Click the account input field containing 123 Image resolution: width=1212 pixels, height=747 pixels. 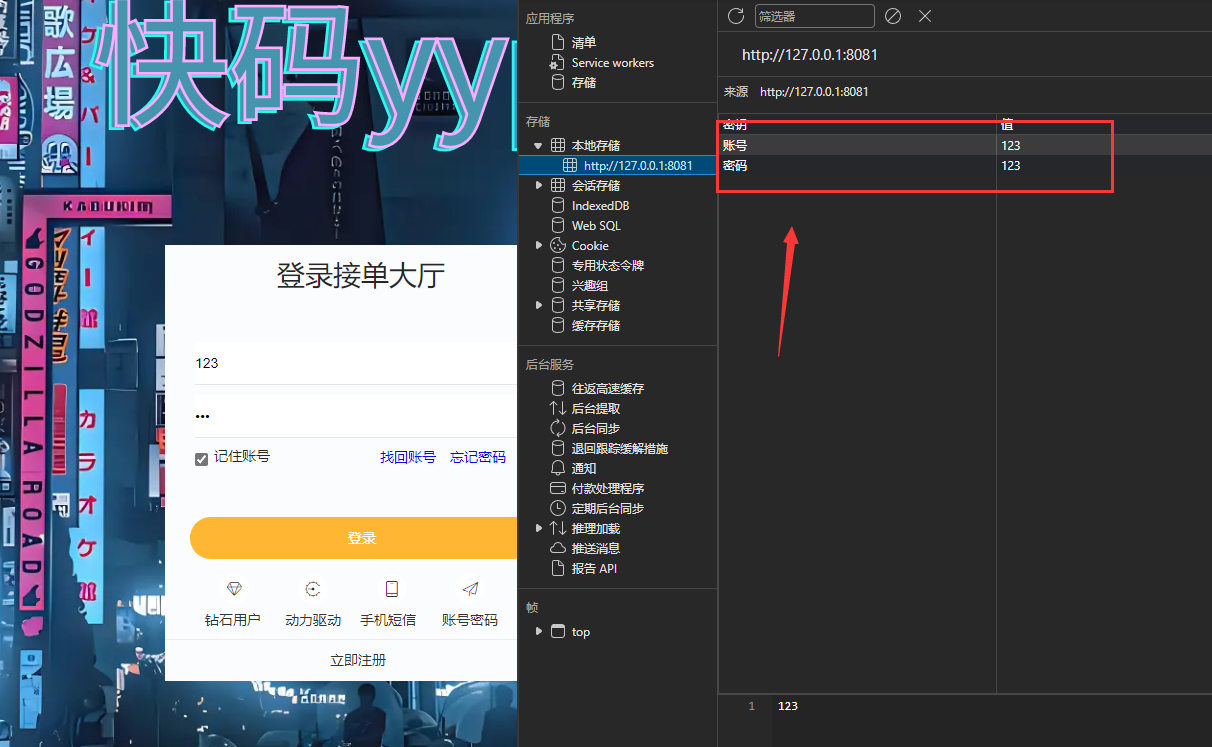click(x=355, y=363)
